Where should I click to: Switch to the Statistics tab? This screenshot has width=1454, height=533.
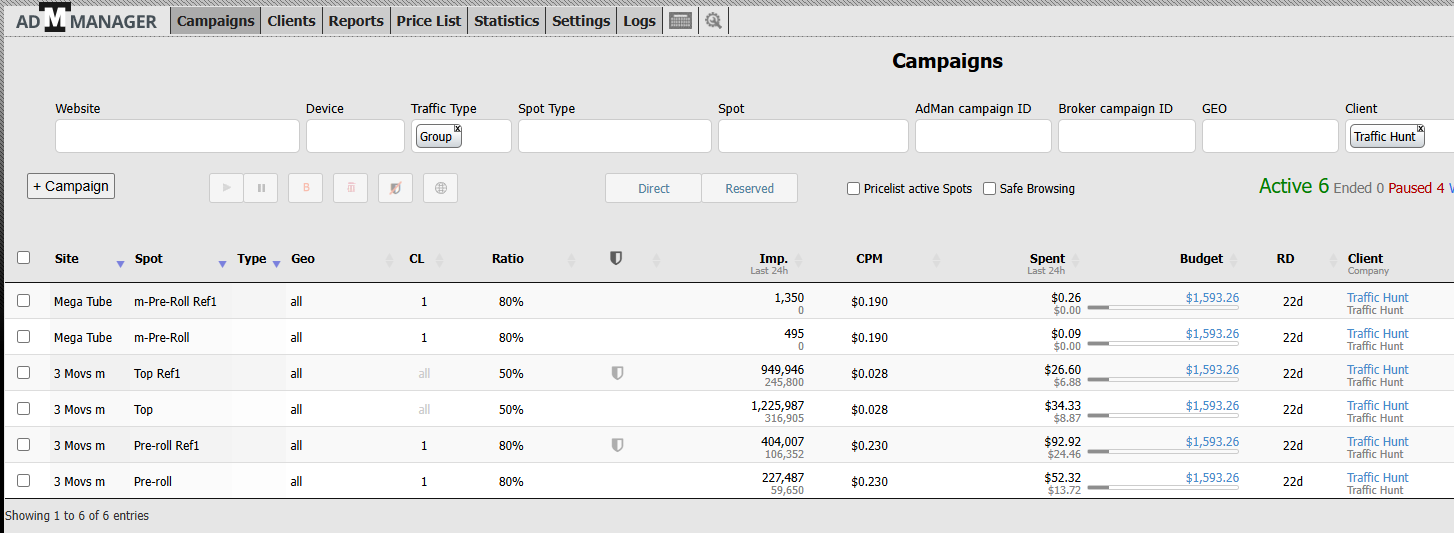pos(506,21)
